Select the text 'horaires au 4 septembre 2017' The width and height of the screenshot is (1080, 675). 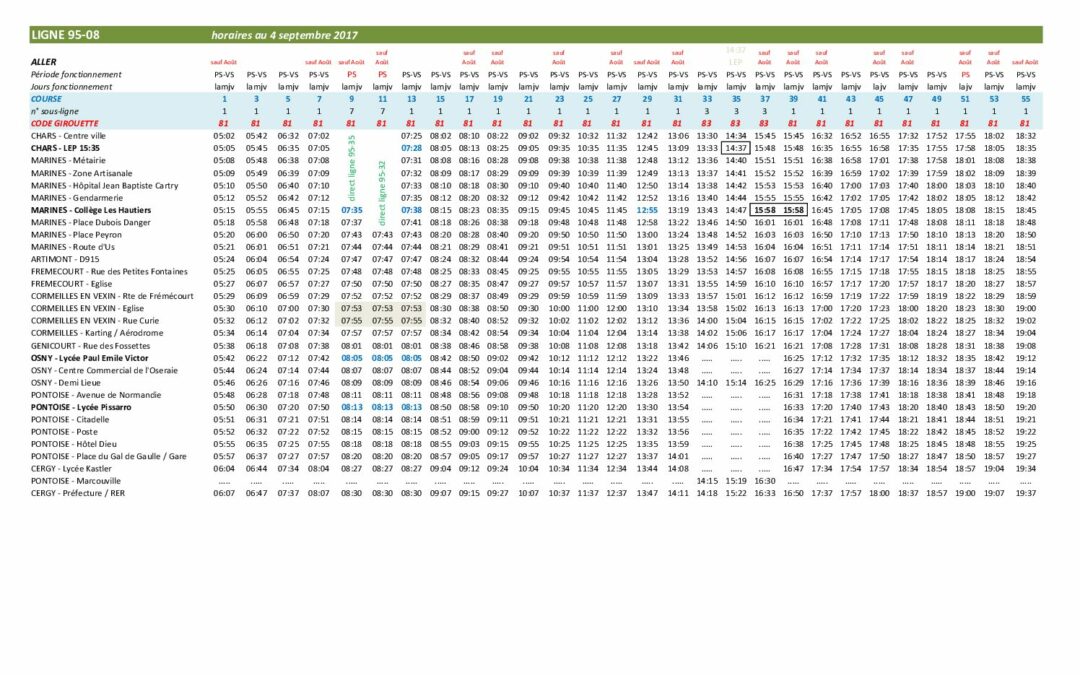(284, 35)
